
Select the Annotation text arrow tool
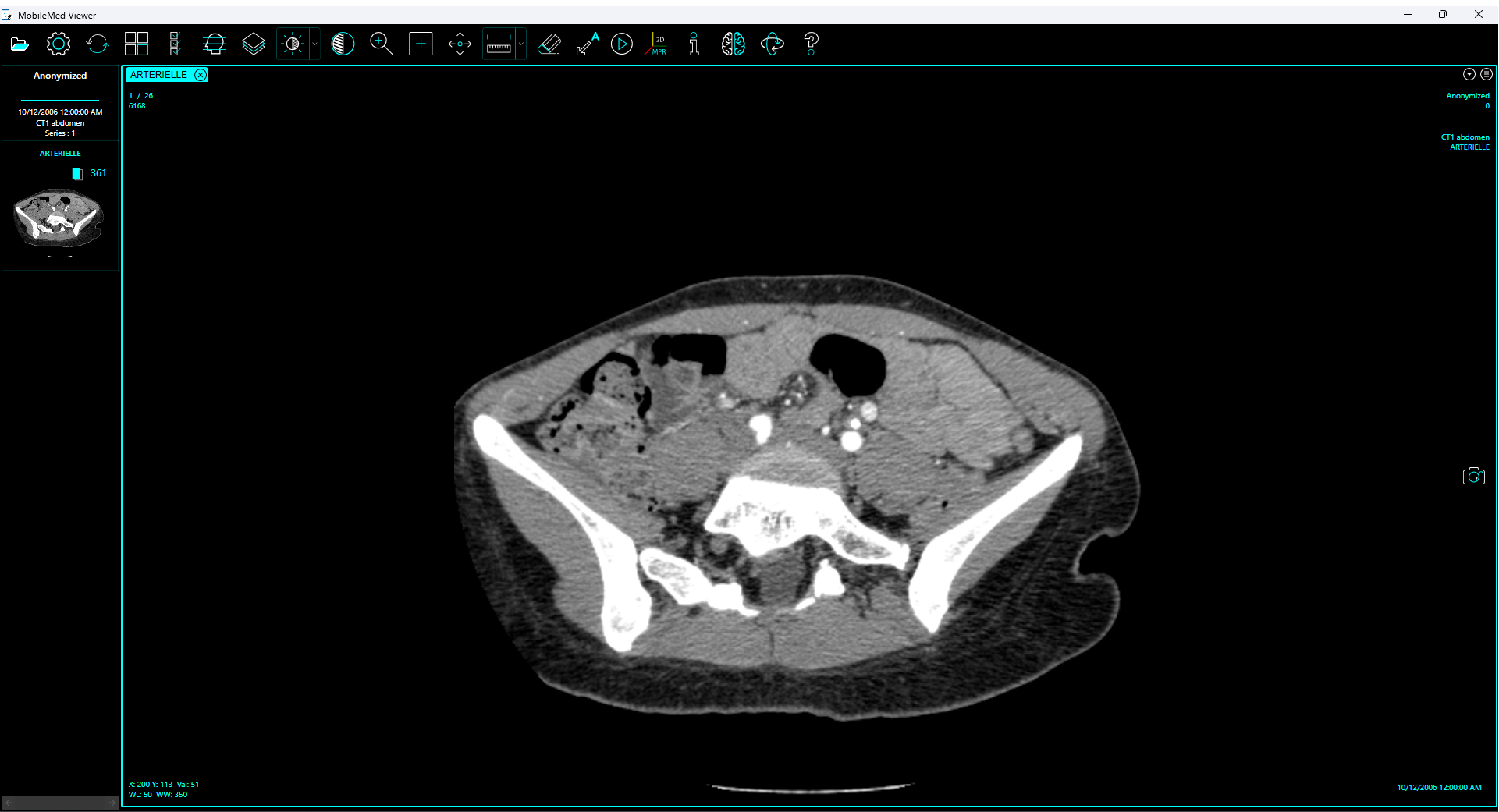point(585,44)
